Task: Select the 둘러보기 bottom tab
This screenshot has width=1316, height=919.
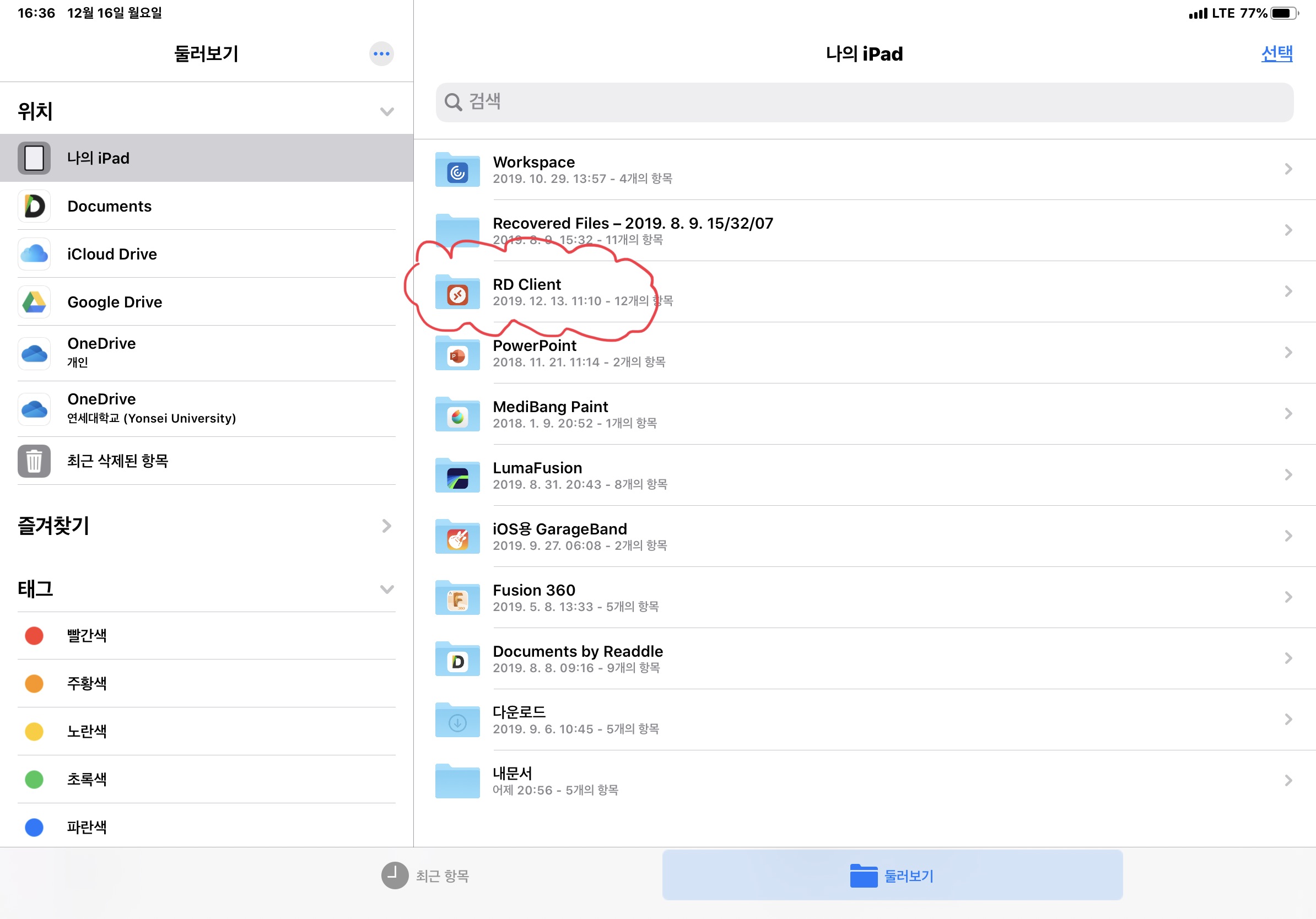Action: coord(892,875)
